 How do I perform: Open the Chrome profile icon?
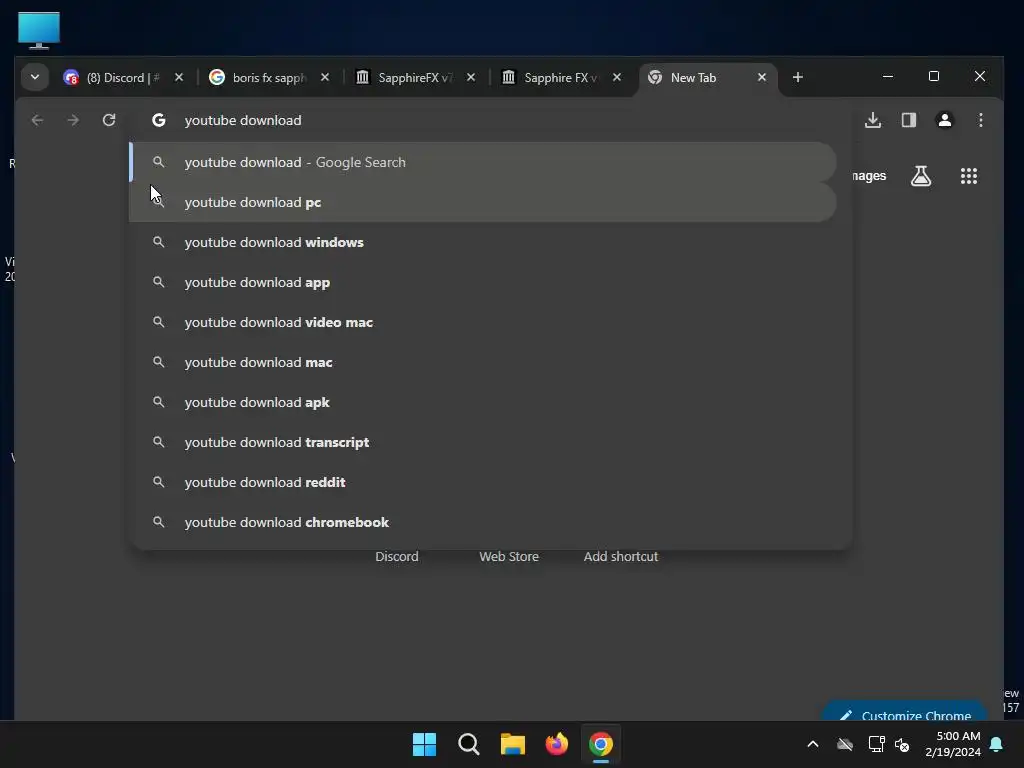coord(944,120)
